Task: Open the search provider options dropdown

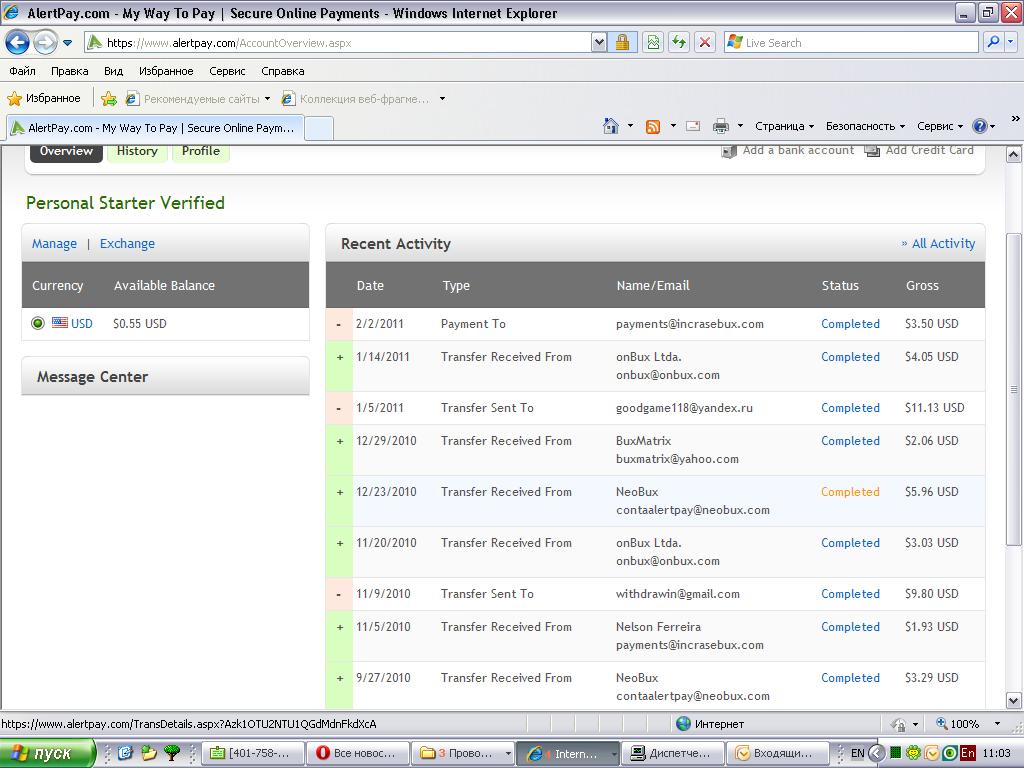Action: tap(1010, 42)
